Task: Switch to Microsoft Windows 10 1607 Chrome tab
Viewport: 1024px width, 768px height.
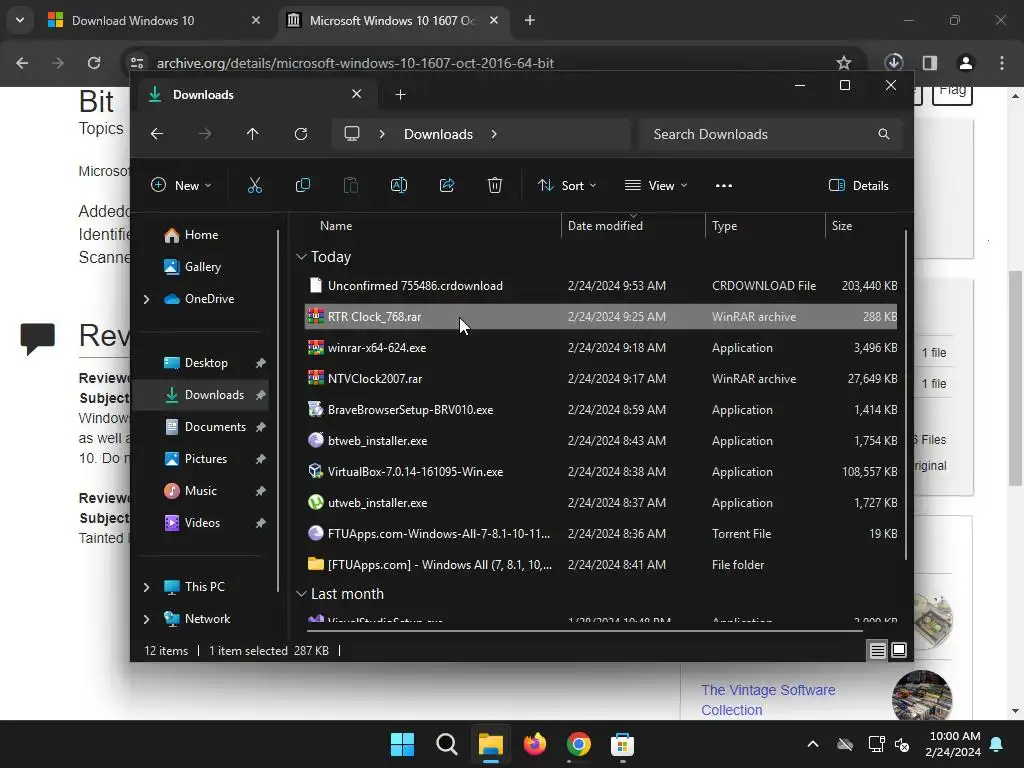Action: [x=393, y=20]
